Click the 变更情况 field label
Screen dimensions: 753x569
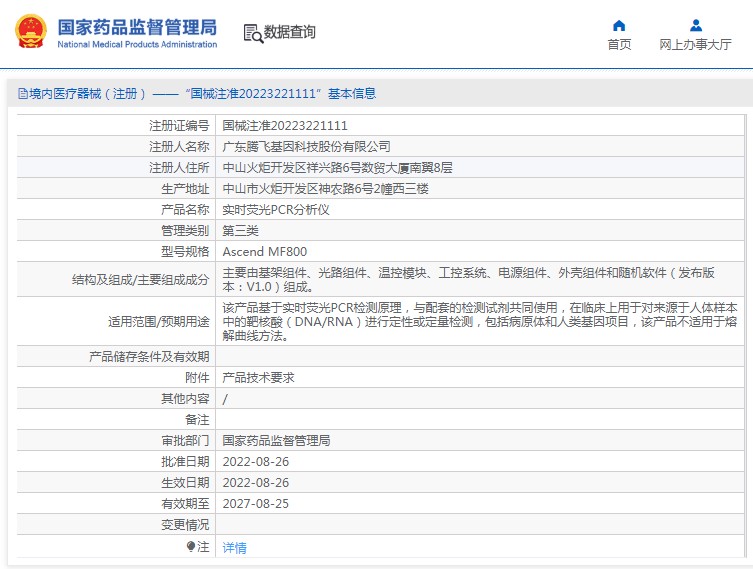point(185,525)
